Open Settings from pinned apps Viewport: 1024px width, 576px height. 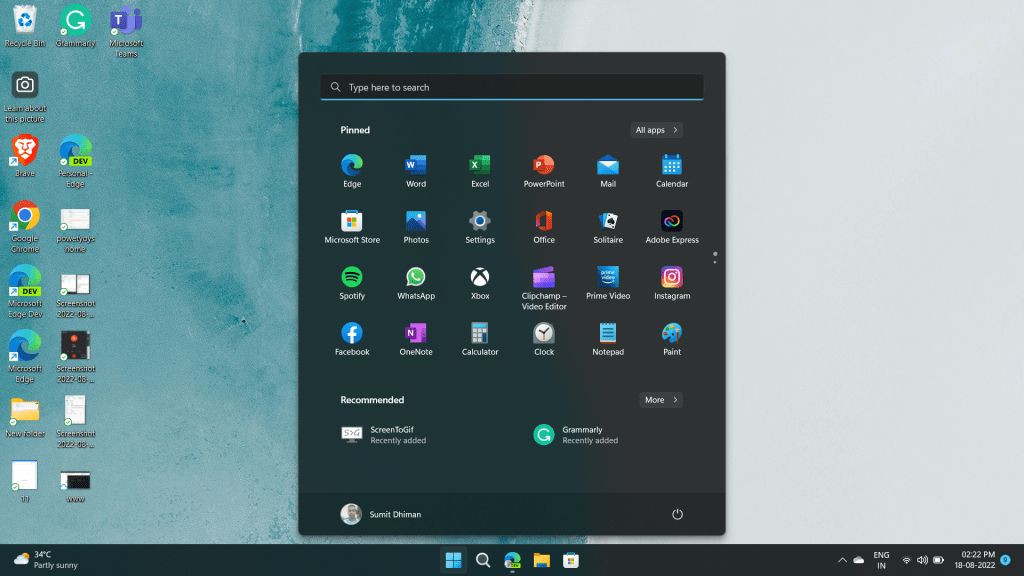point(480,227)
